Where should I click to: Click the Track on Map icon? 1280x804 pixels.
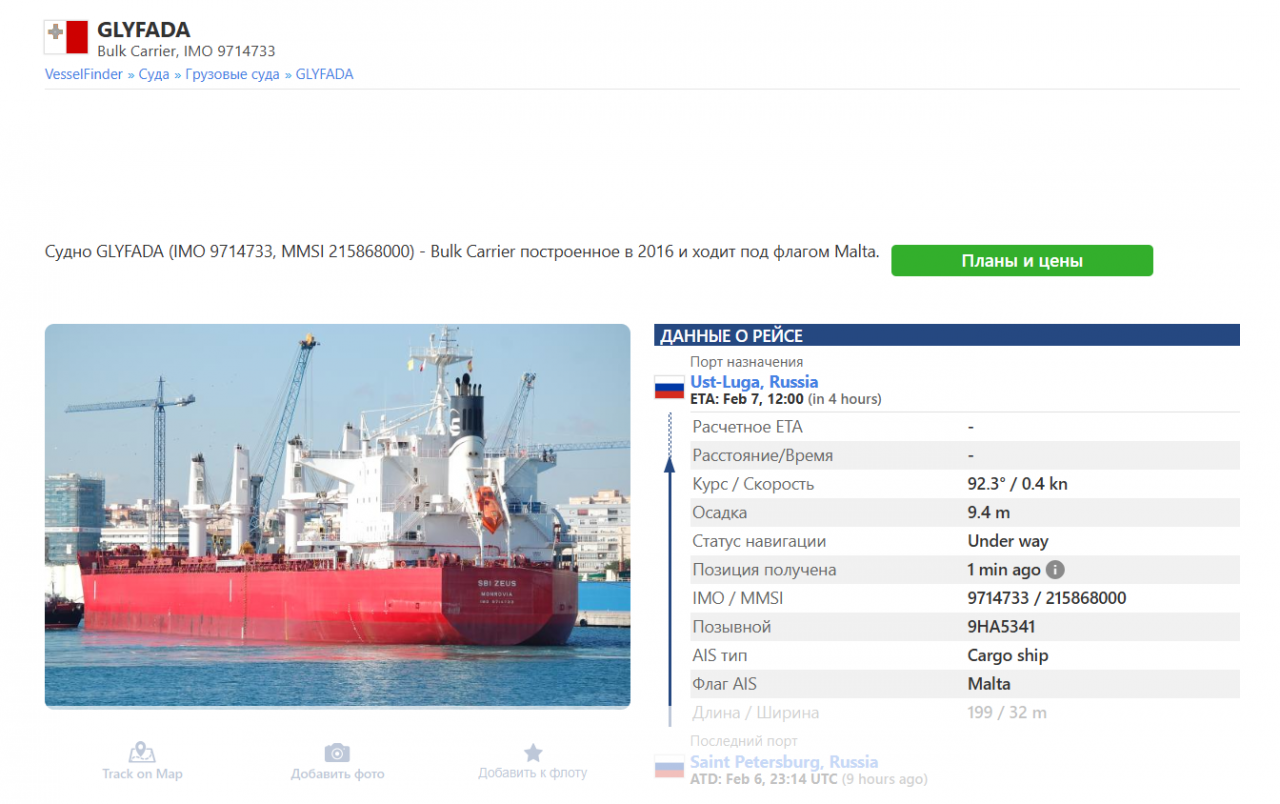[142, 752]
